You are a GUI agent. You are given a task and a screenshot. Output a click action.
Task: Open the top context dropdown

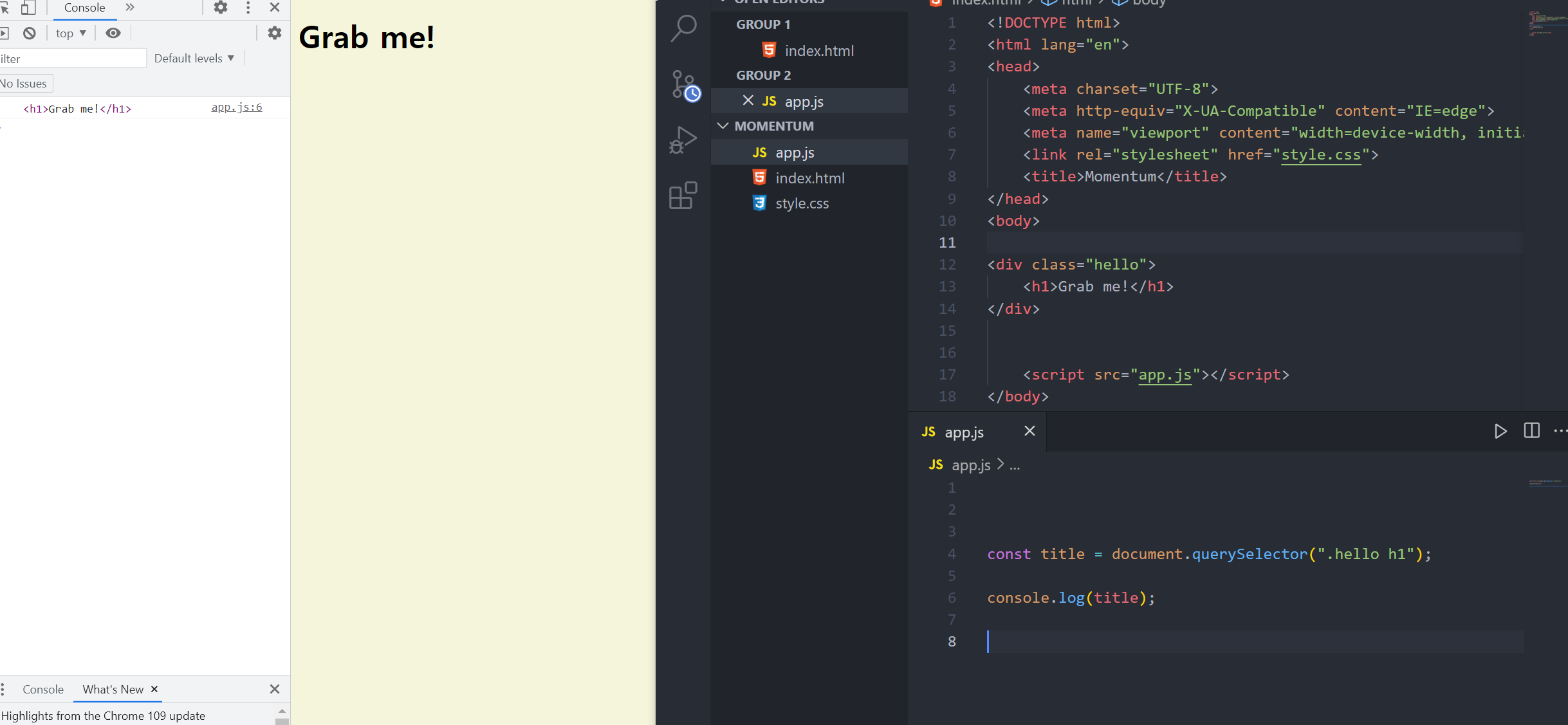coord(71,33)
